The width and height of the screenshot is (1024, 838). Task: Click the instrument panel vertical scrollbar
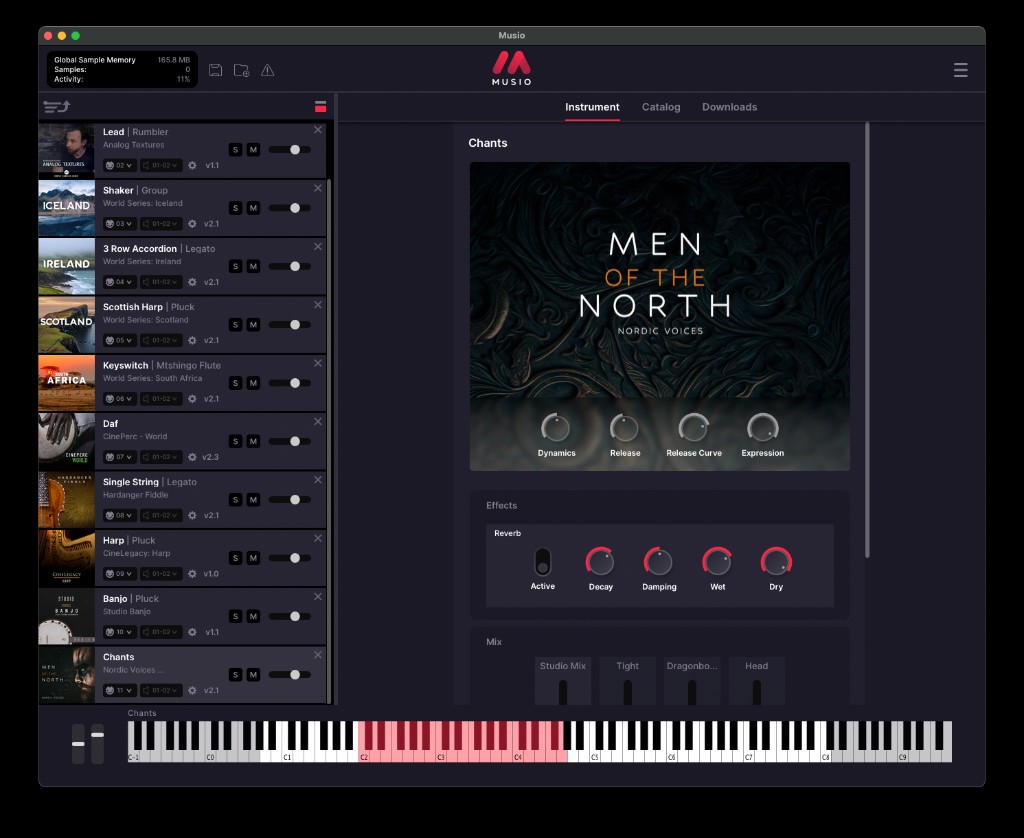click(867, 340)
